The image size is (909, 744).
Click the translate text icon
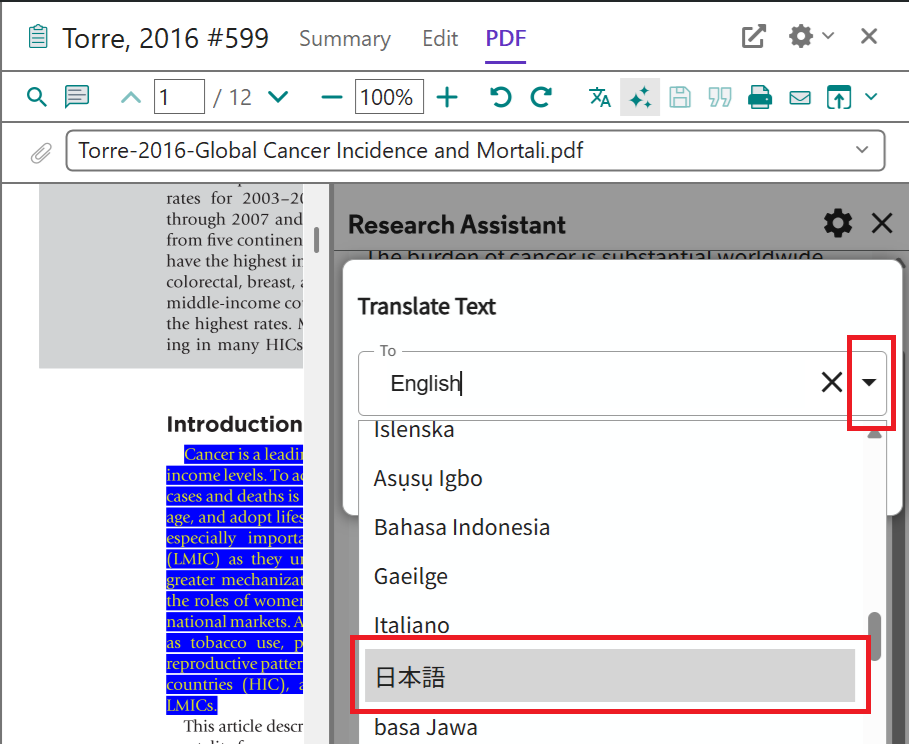click(600, 97)
